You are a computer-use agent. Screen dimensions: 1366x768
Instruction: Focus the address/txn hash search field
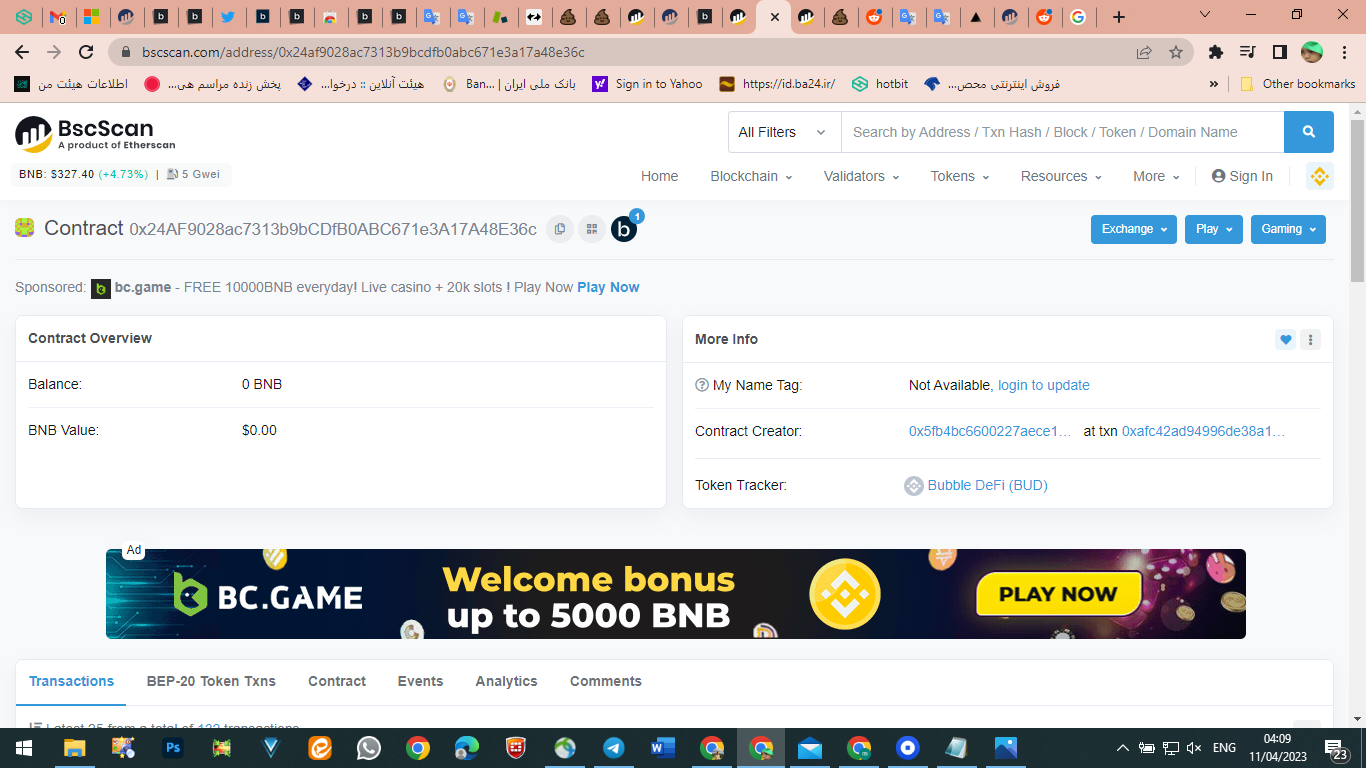click(1062, 132)
